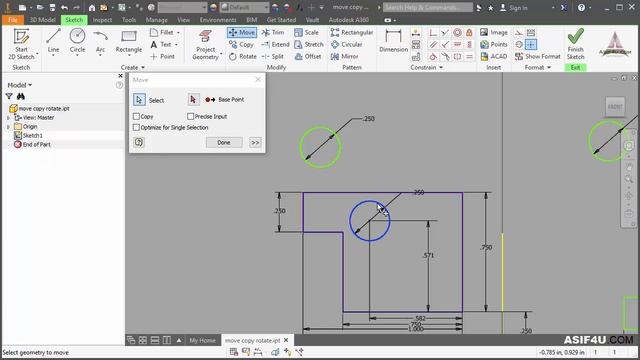
Task: Click Base Point selector in Move dialog
Action: (193, 100)
